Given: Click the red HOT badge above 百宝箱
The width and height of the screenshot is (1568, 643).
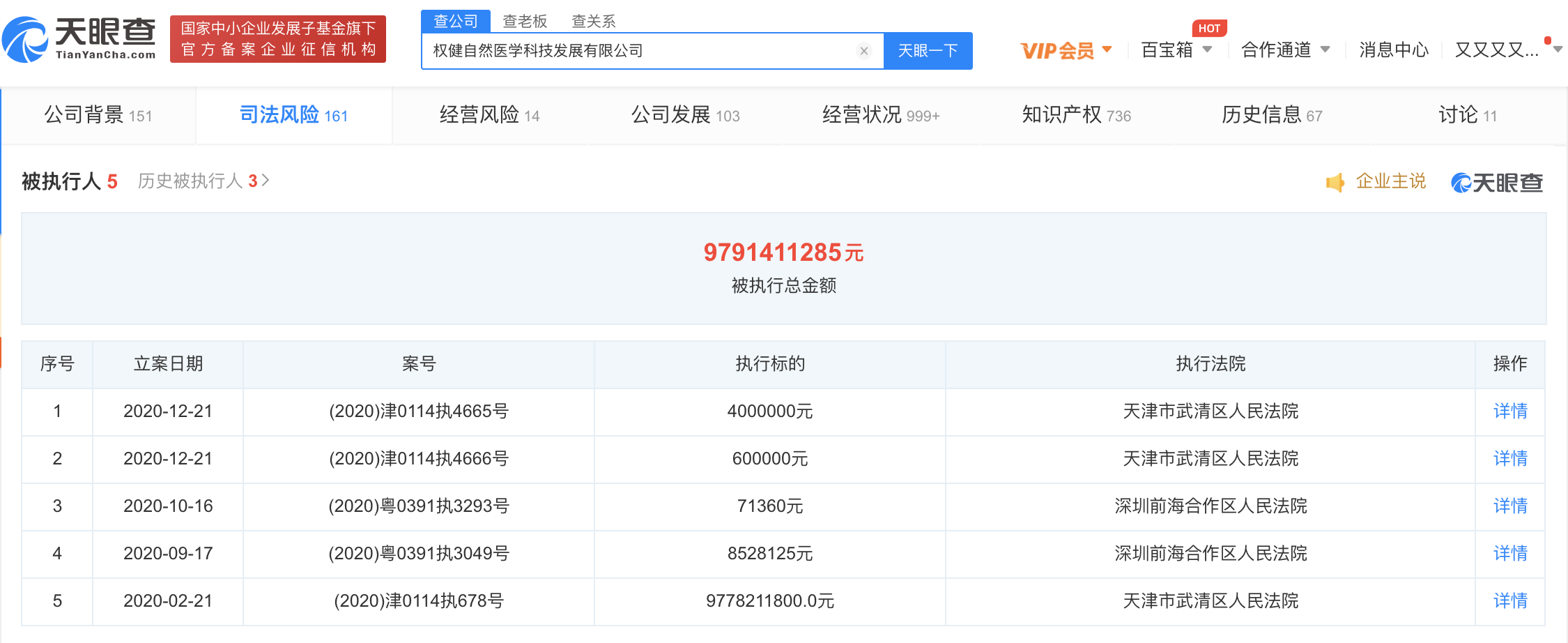Looking at the screenshot, I should pos(1209,29).
